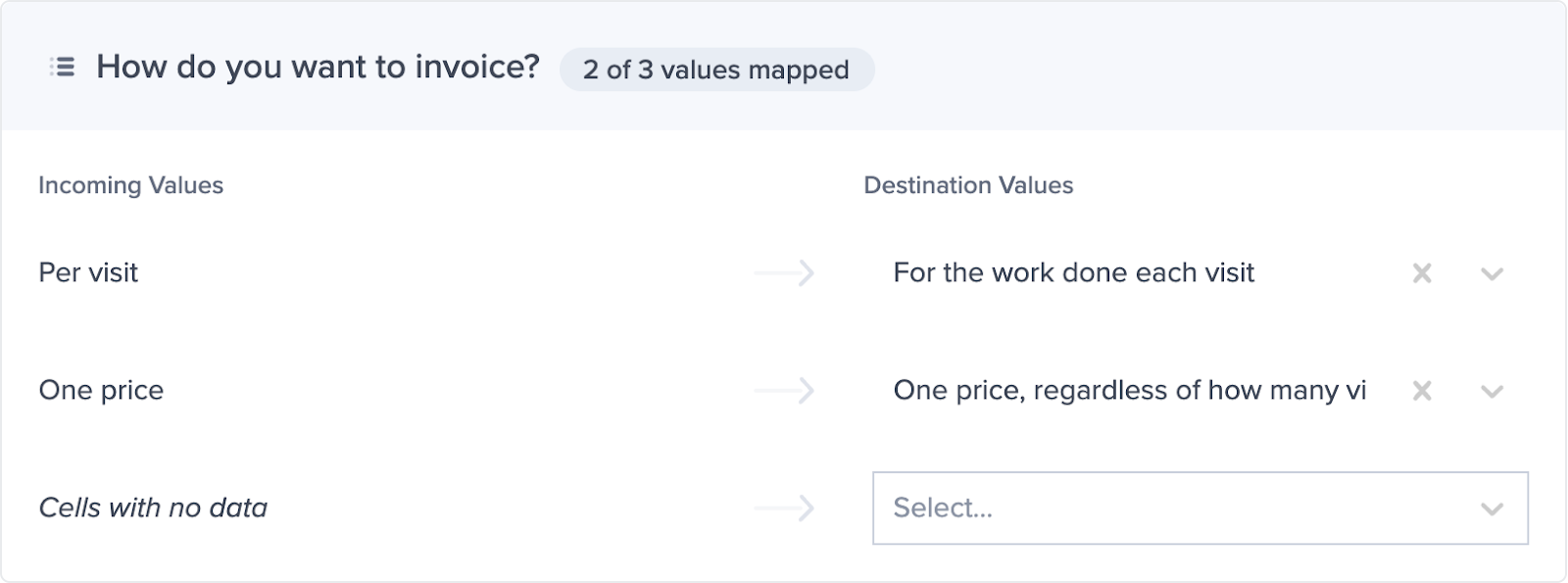
Task: Click the 'Select...' placeholder for cells with no data
Action: 943,508
